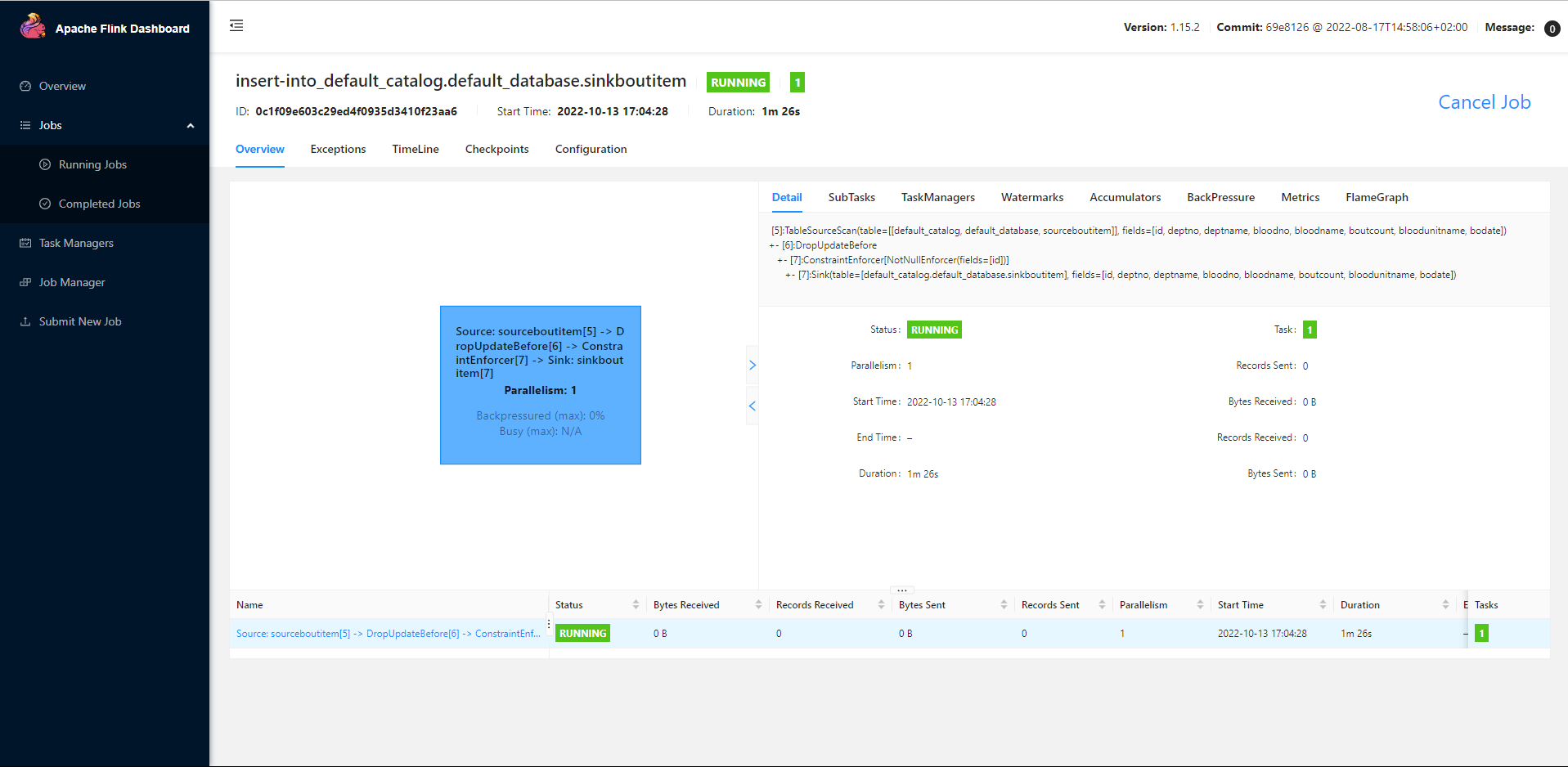Click the Tasks column header
The width and height of the screenshot is (1568, 767).
click(x=1486, y=605)
